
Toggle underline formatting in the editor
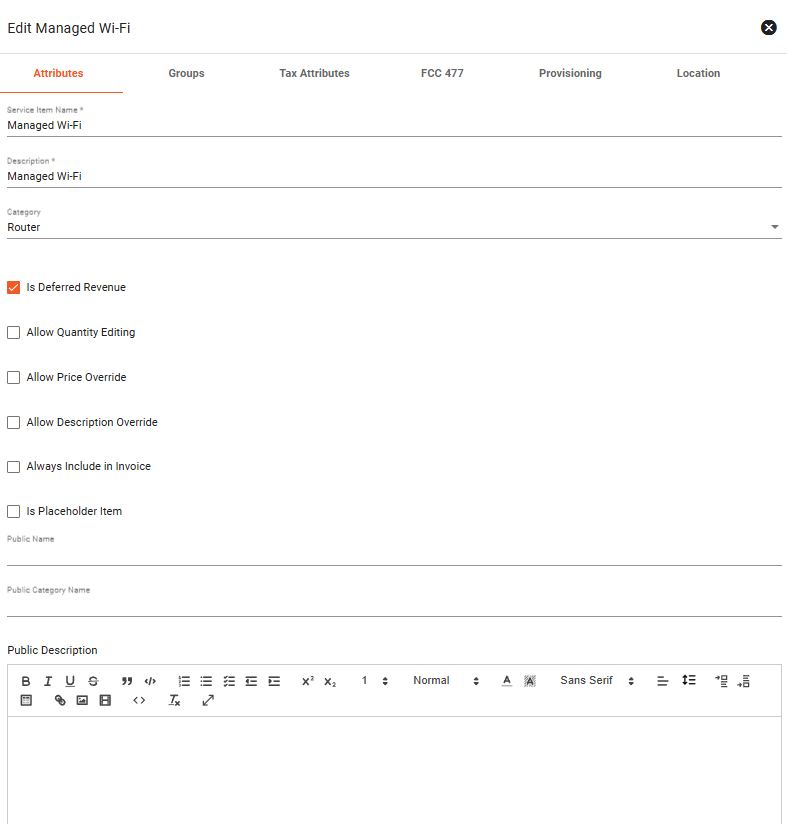(70, 681)
